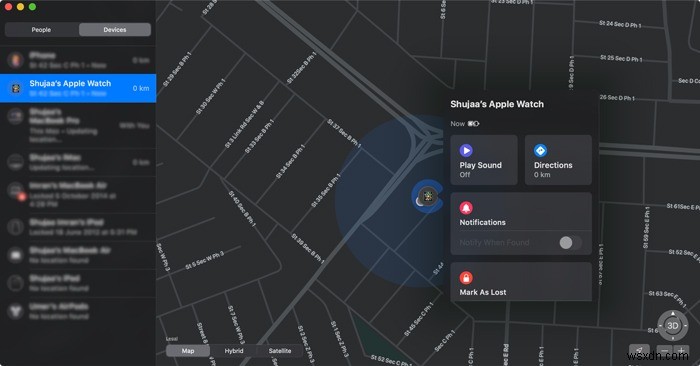Screen dimensions: 700x366
Task: Select the locked Imran's MacBook Air row
Action: (78, 194)
